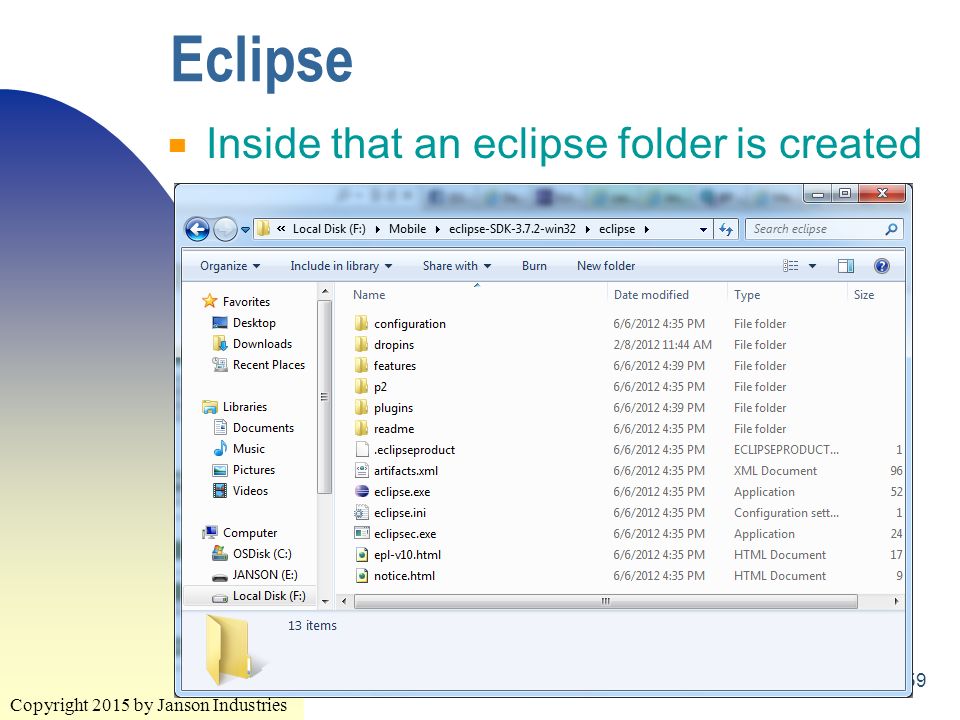The height and width of the screenshot is (720, 960).
Task: Select the eclipsec.exe application icon
Action: (x=362, y=533)
